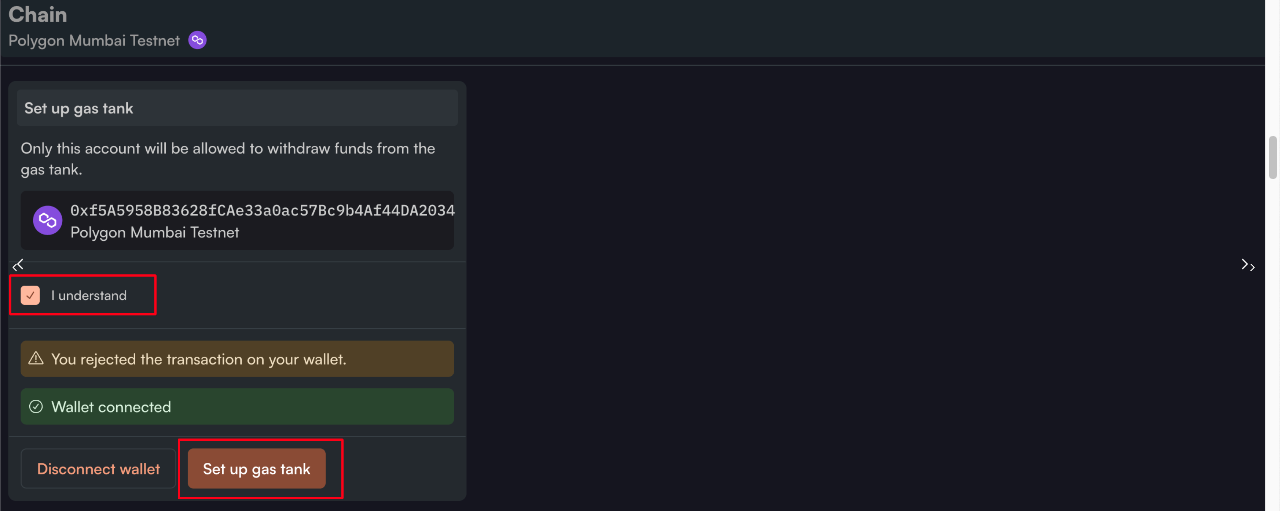
Task: Click the Polygon Mumbai Testnet label below address
Action: click(155, 232)
